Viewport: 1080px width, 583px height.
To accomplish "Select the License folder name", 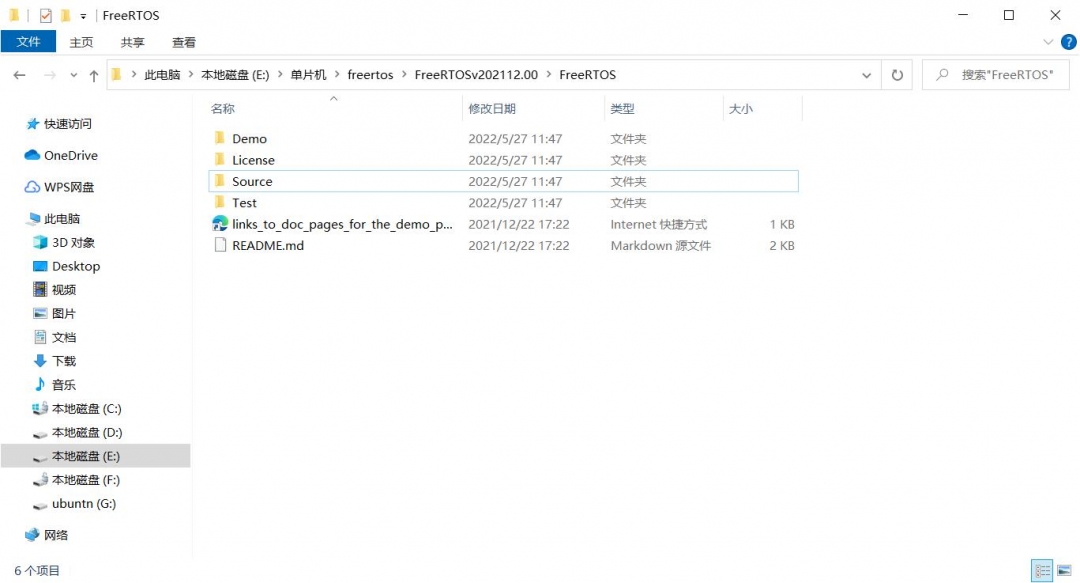I will [253, 160].
